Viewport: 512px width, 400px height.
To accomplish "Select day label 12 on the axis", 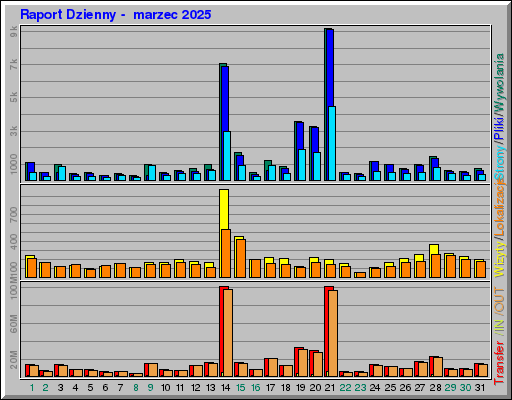I will (x=195, y=388).
